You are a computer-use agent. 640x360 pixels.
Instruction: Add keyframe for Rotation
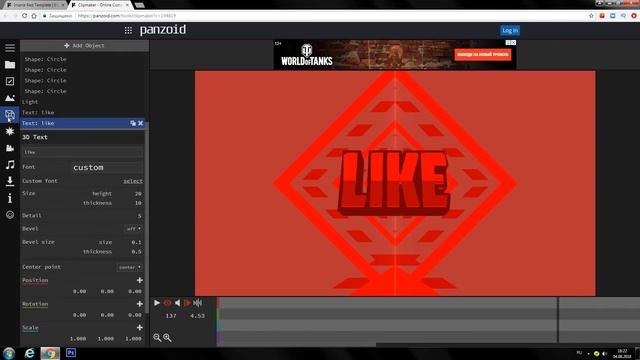tap(140, 304)
